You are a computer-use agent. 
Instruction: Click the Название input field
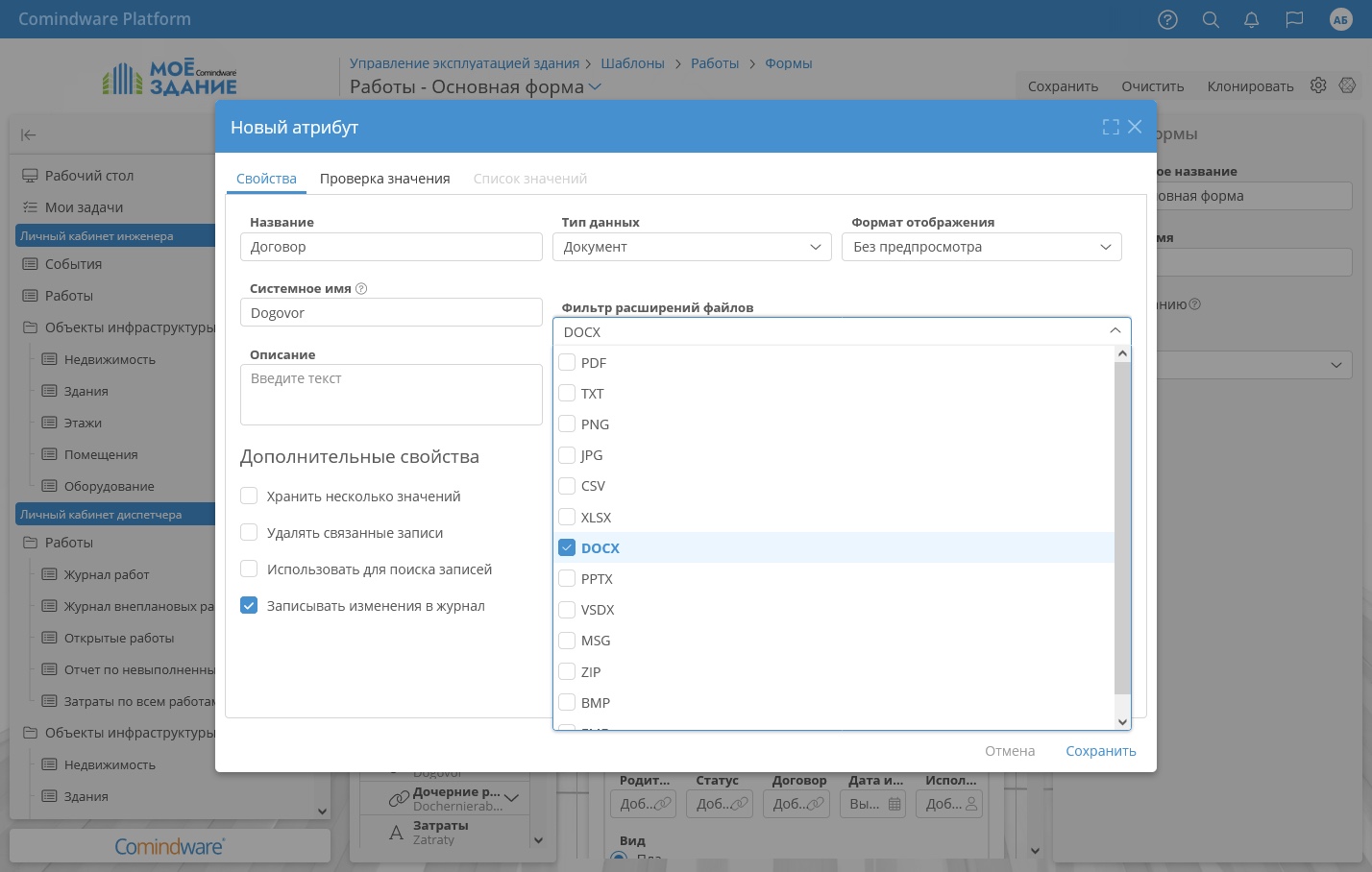pyautogui.click(x=391, y=247)
